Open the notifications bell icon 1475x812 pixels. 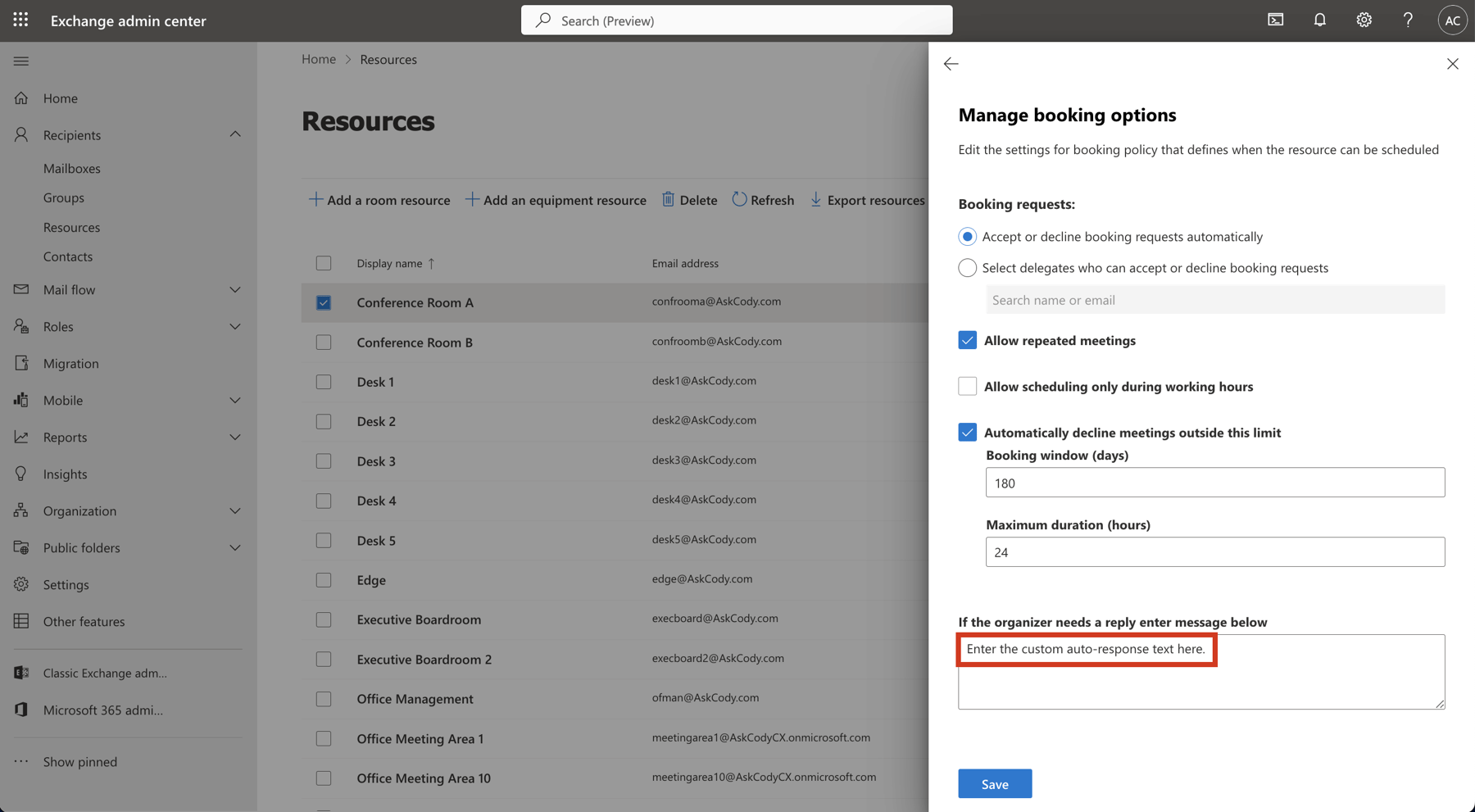[x=1319, y=20]
